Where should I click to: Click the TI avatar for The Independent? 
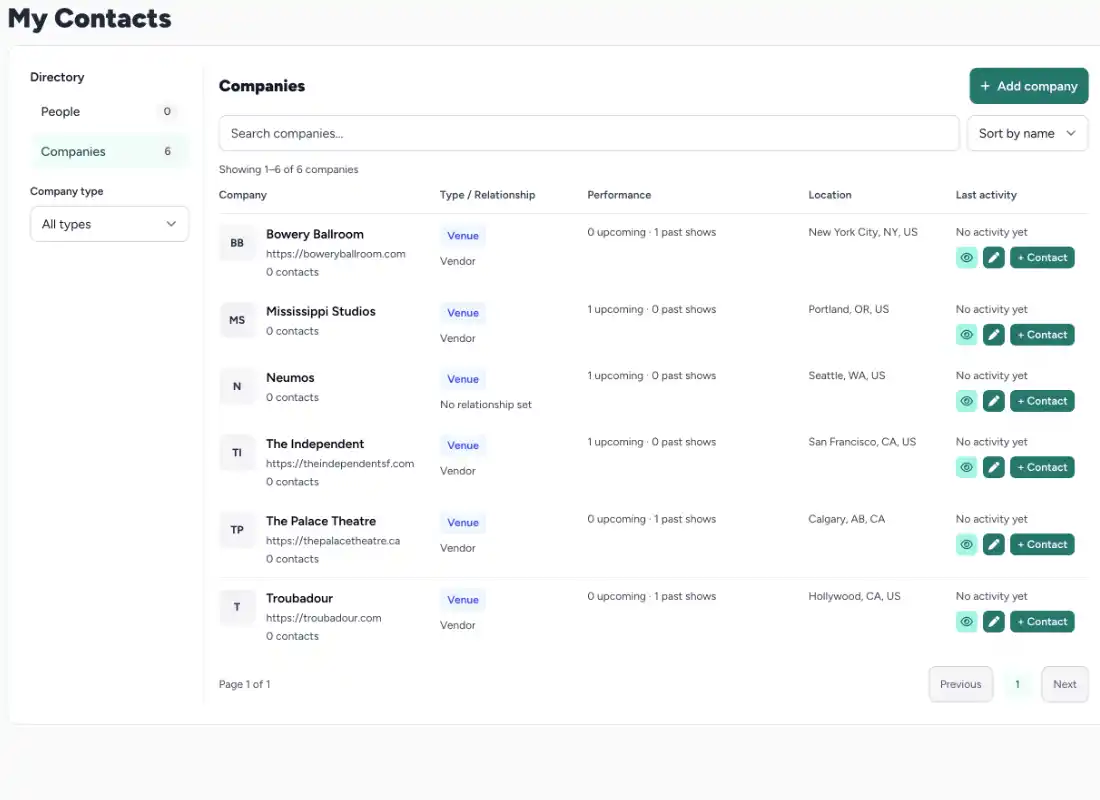coord(237,453)
